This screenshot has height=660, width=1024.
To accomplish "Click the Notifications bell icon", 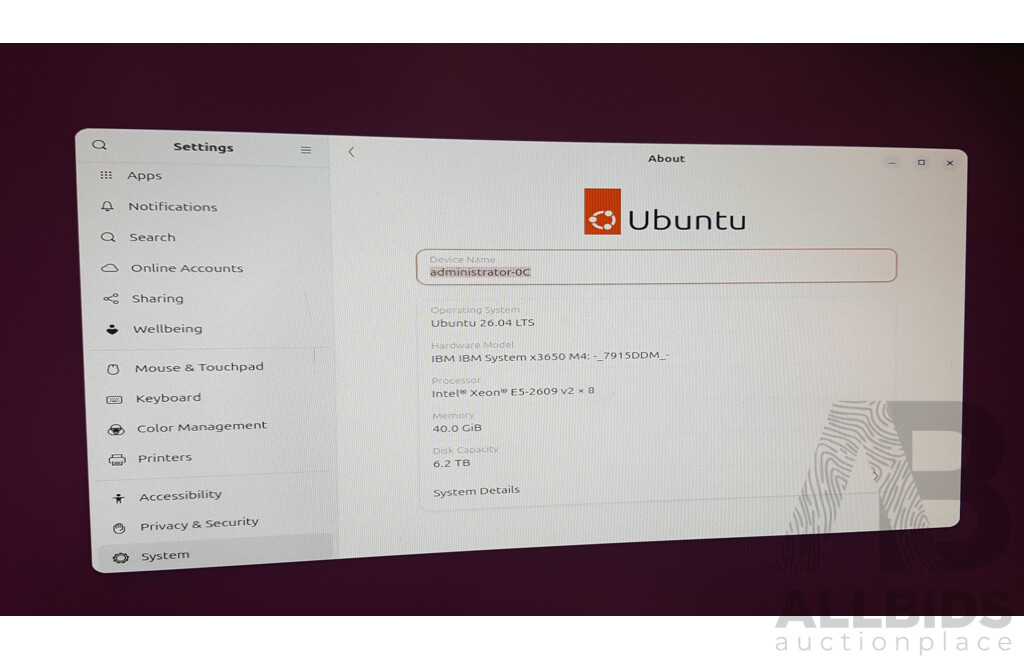I will (x=107, y=206).
